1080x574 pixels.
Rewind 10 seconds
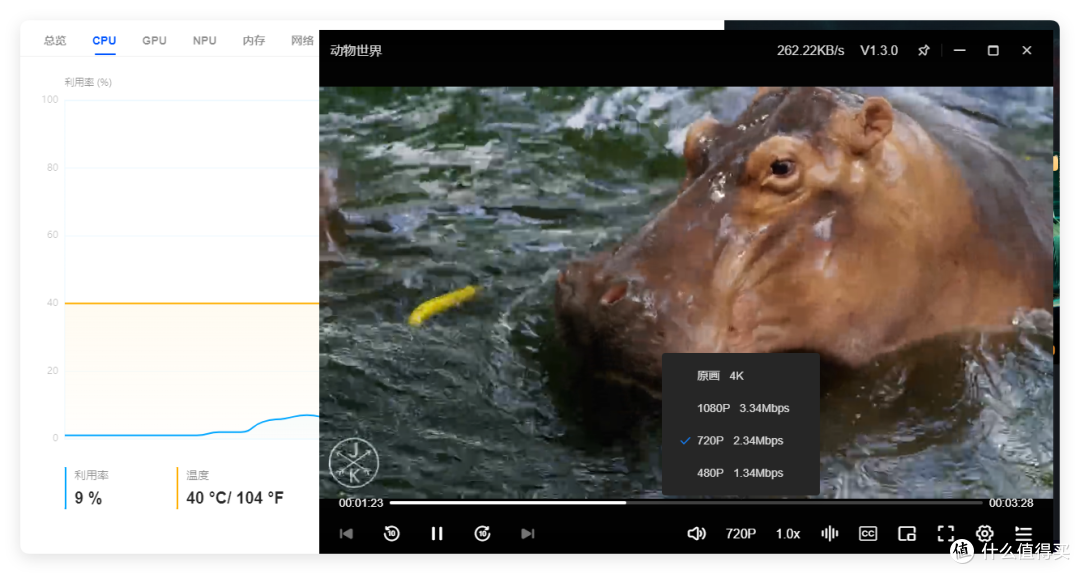(x=391, y=533)
